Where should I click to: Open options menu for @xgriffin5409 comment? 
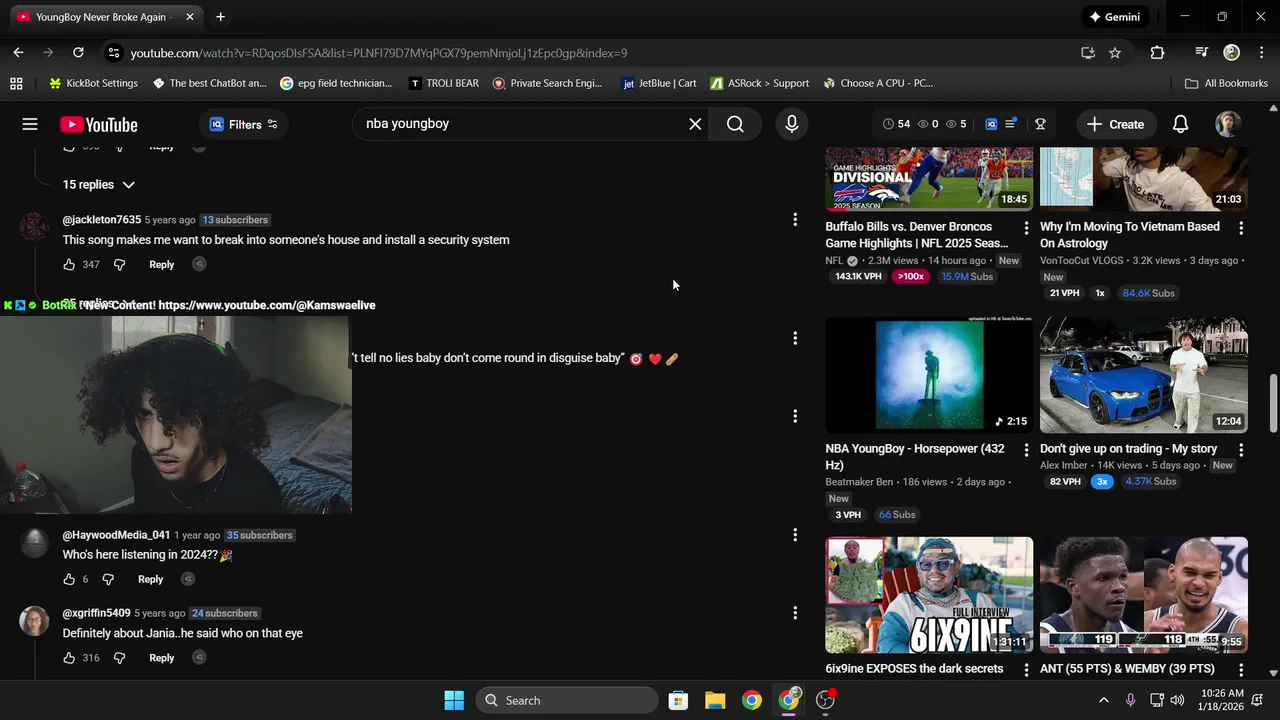click(795, 613)
